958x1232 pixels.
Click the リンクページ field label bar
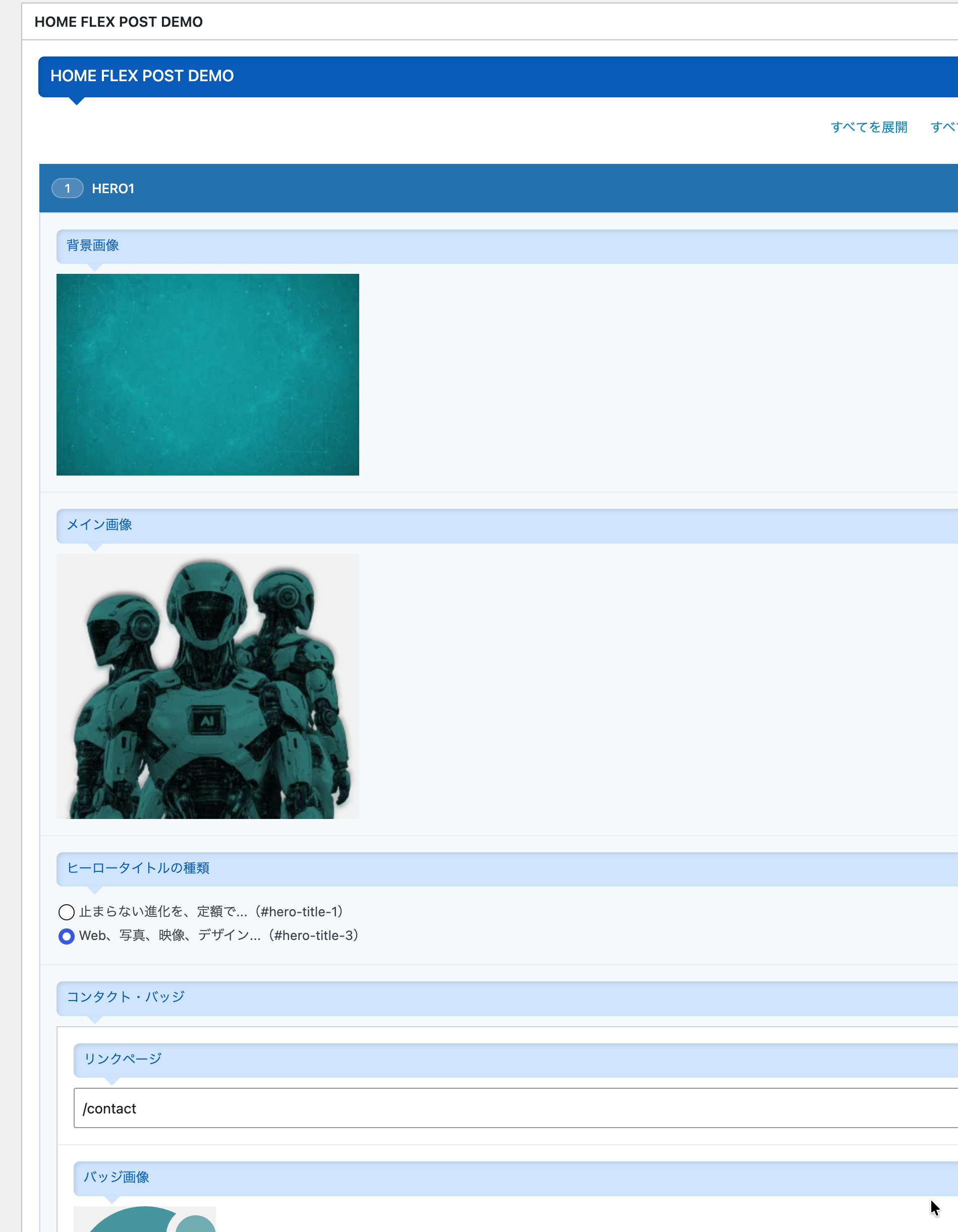(x=515, y=1060)
